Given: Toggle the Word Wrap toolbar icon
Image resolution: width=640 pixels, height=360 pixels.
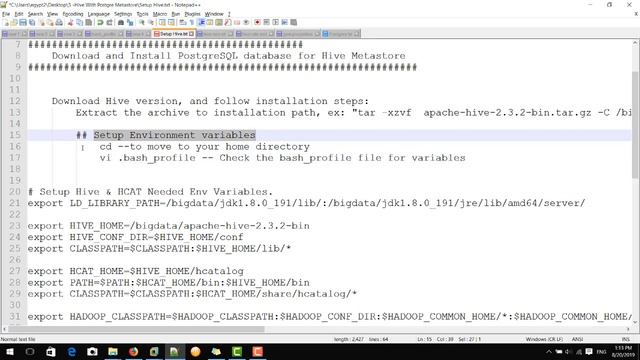Looking at the screenshot, I should [182, 22].
